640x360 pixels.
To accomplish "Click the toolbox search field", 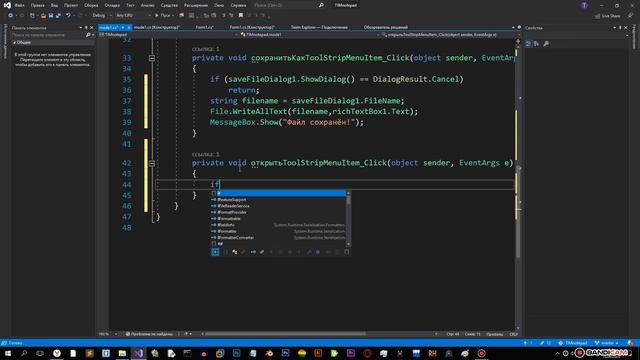I will coord(48,35).
